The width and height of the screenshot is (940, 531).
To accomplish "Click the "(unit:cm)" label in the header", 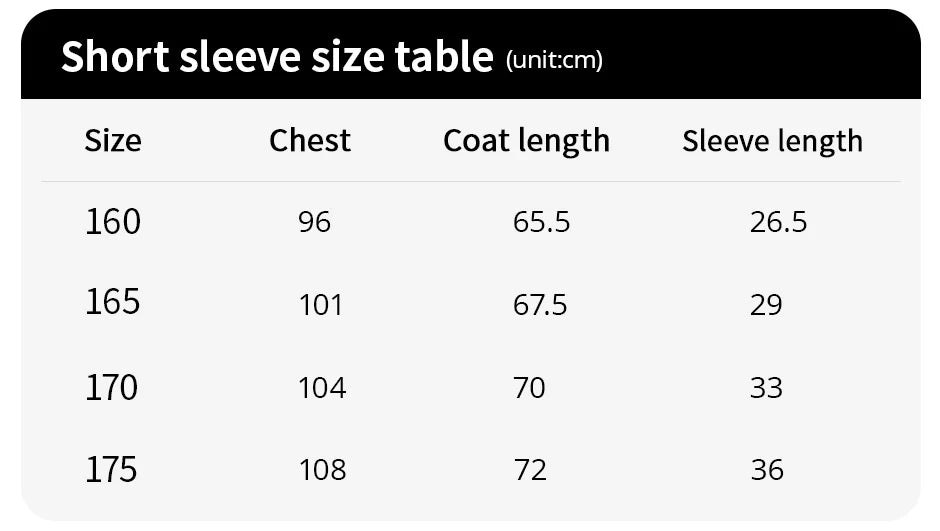I will [x=554, y=60].
